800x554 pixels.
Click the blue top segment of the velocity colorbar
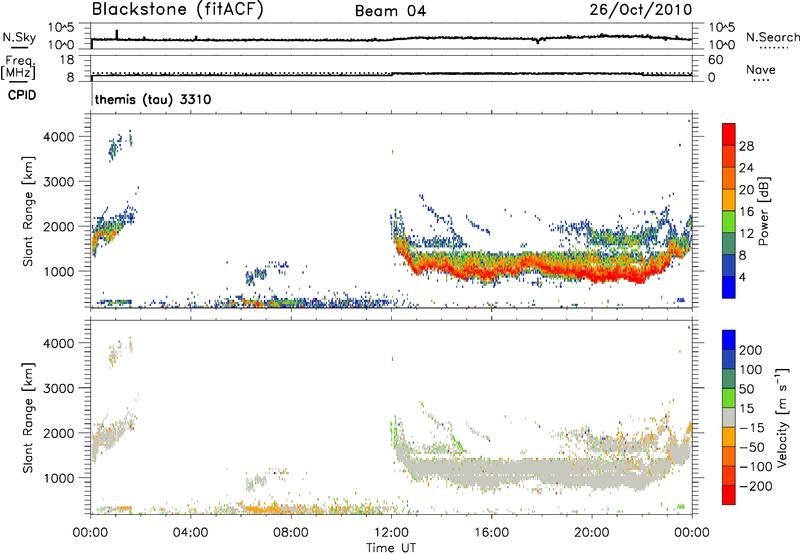tap(729, 340)
